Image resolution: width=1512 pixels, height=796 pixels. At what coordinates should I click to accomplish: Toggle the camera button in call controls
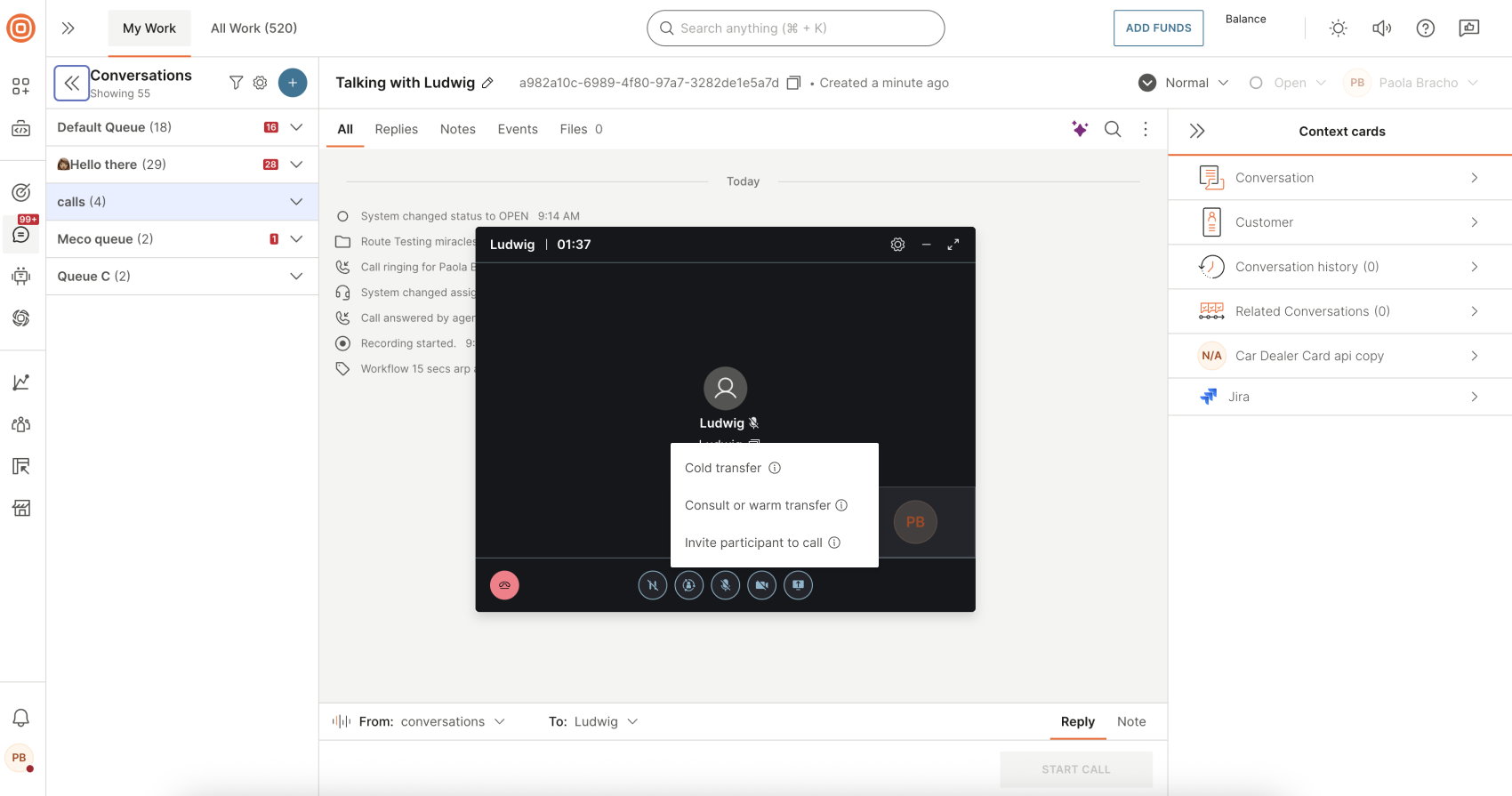pos(761,585)
